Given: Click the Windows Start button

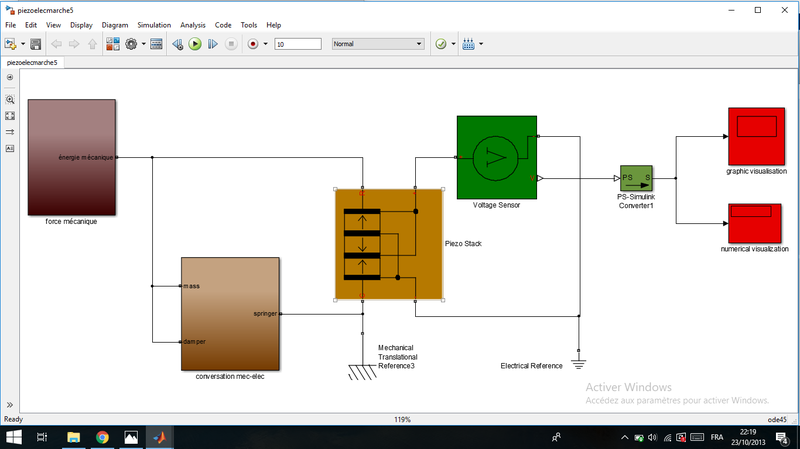Looking at the screenshot, I should (14, 437).
